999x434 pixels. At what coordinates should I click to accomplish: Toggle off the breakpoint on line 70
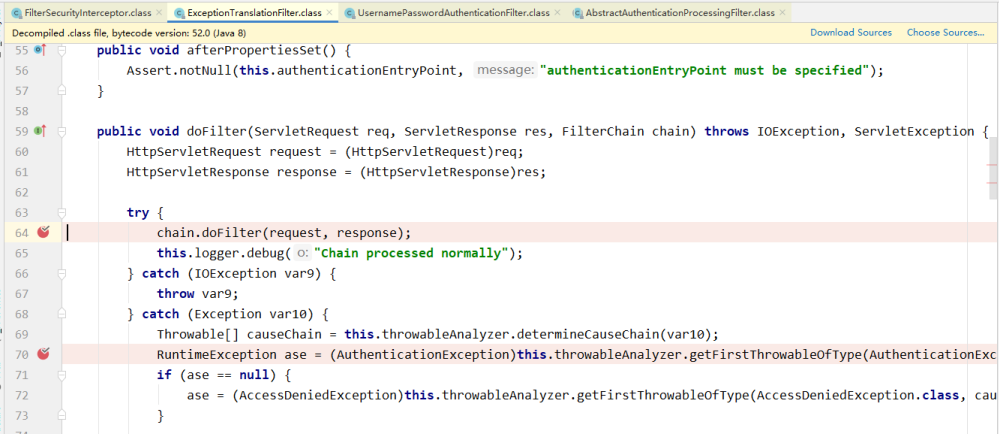point(43,354)
